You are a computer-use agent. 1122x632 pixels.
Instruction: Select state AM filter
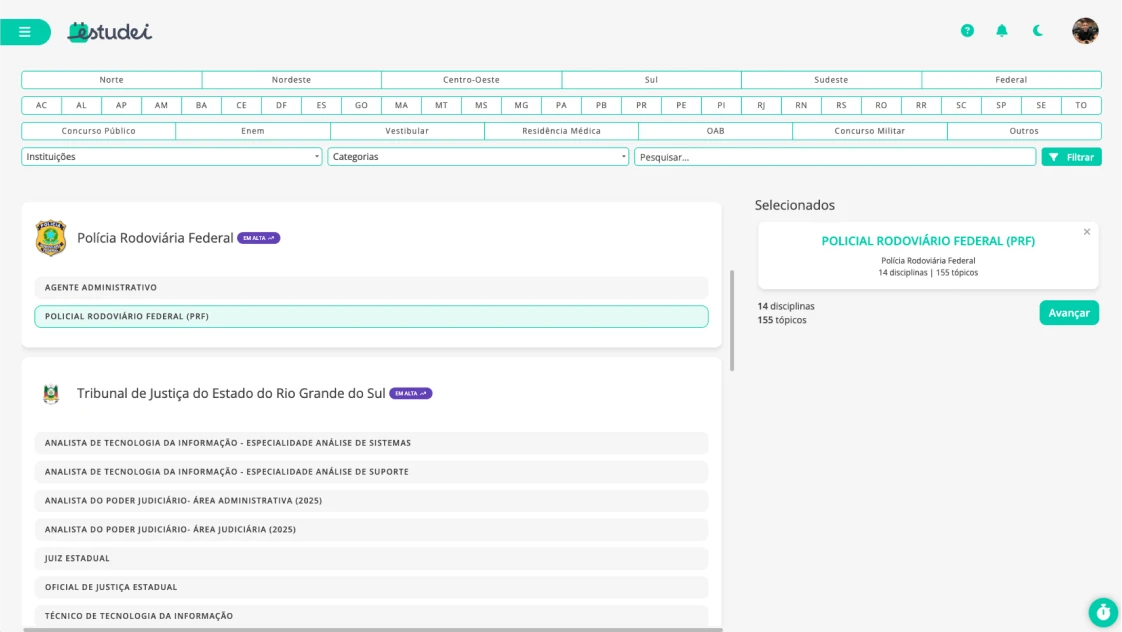click(x=162, y=105)
